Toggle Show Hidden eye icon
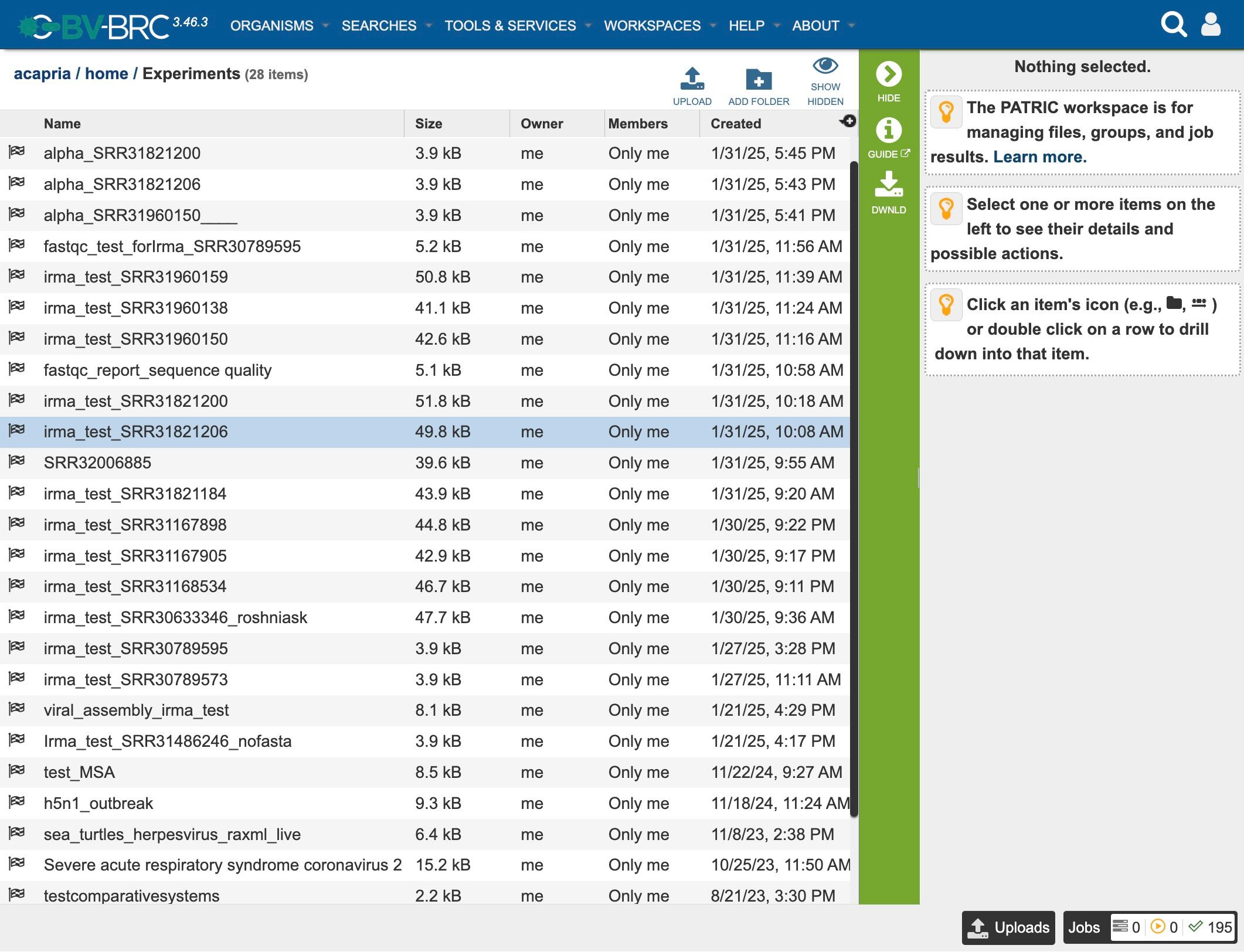Image resolution: width=1244 pixels, height=952 pixels. [x=825, y=66]
